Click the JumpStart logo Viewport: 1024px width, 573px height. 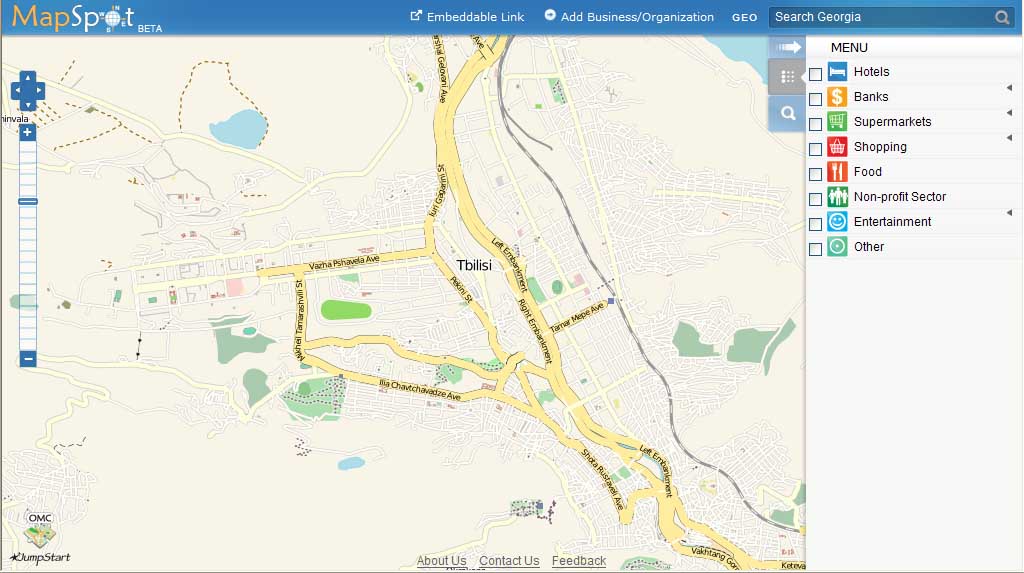click(40, 557)
